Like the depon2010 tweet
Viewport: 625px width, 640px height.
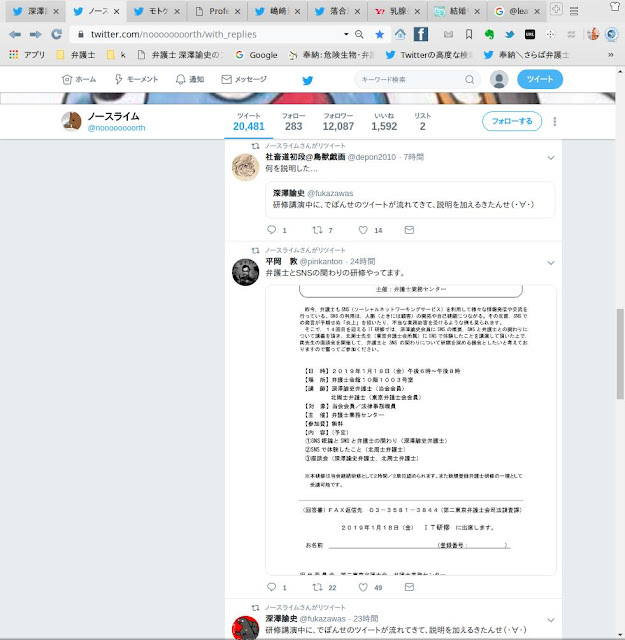363,230
